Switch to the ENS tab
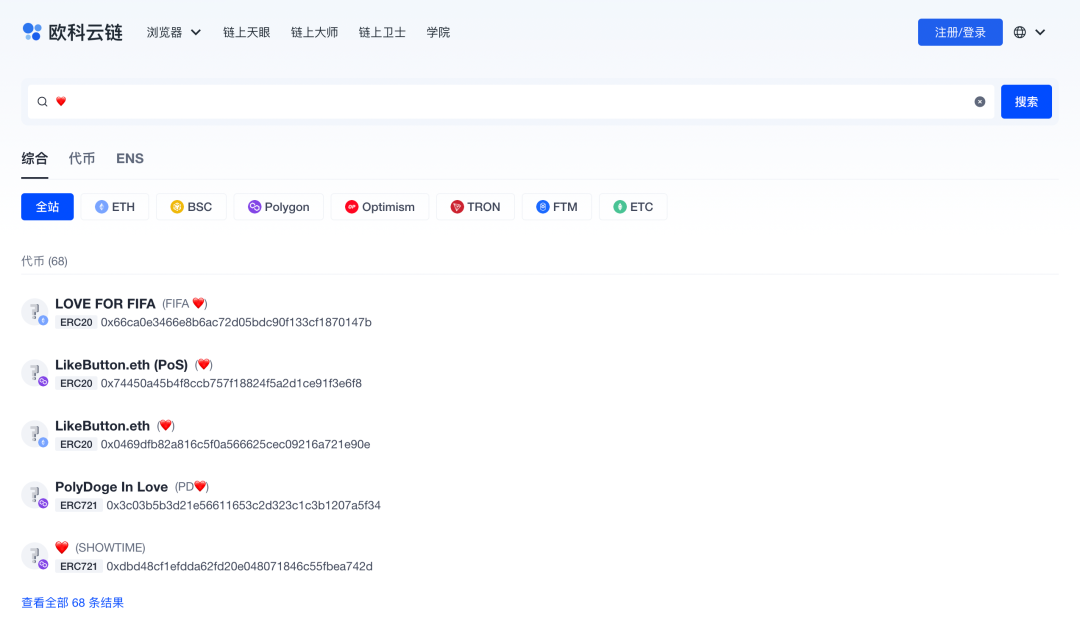1080x622 pixels. (129, 158)
